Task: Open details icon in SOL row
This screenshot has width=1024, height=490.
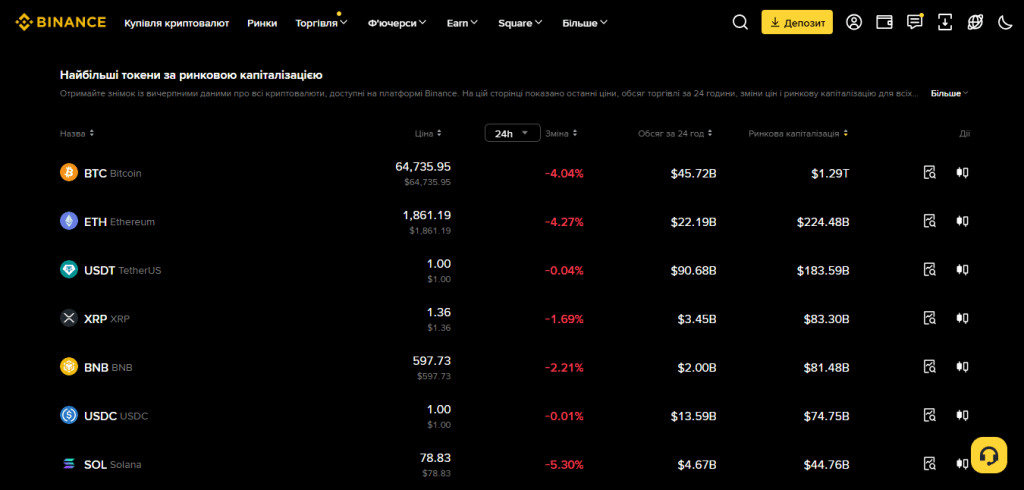Action: [930, 464]
